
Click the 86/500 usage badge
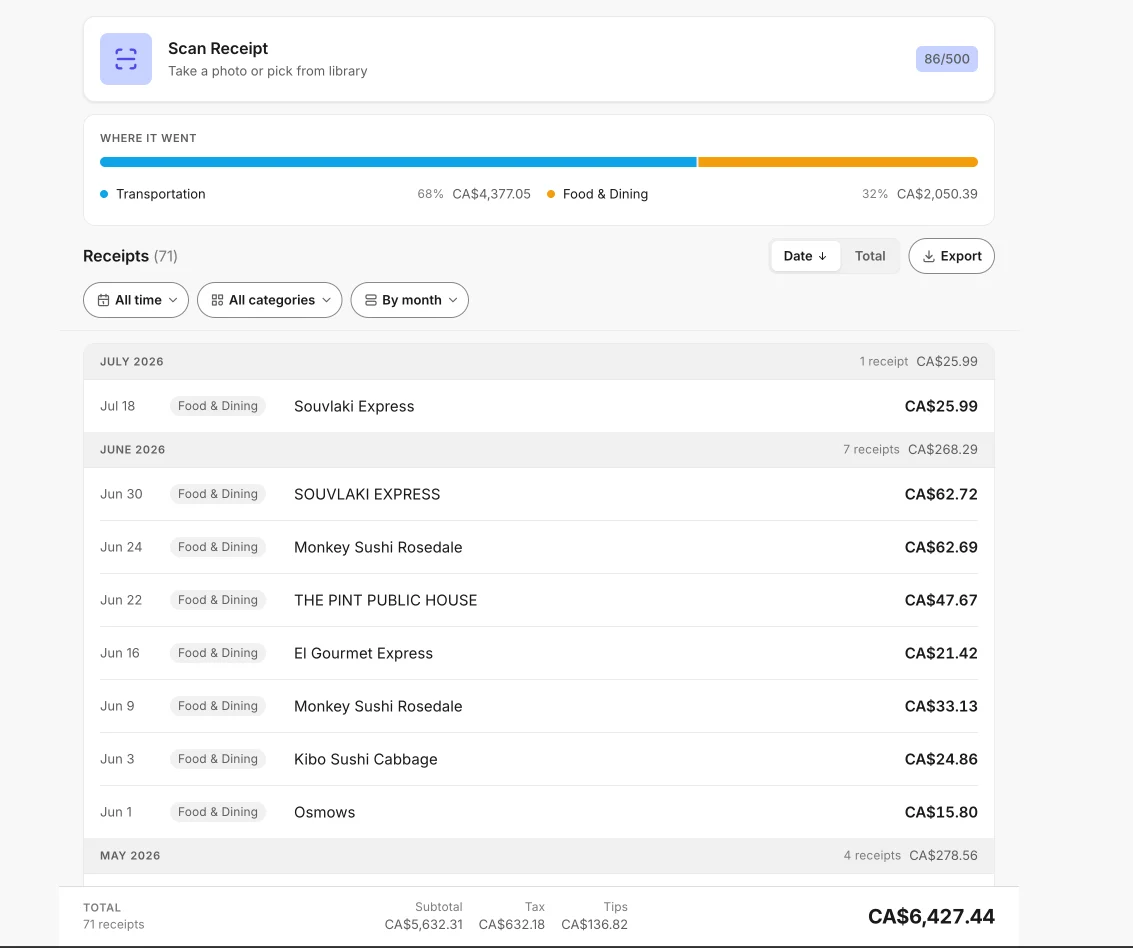coord(947,59)
